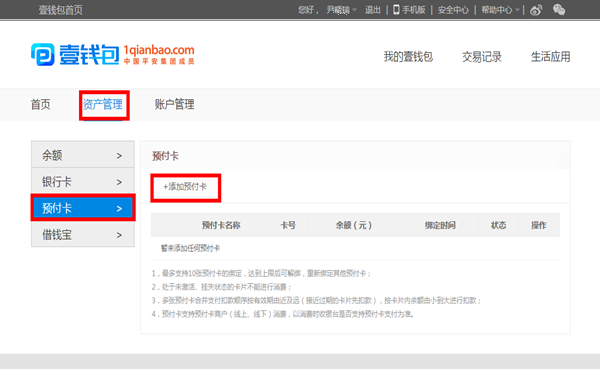The image size is (600, 369).
Task: Select 银行卡 in the sidebar
Action: tap(83, 181)
